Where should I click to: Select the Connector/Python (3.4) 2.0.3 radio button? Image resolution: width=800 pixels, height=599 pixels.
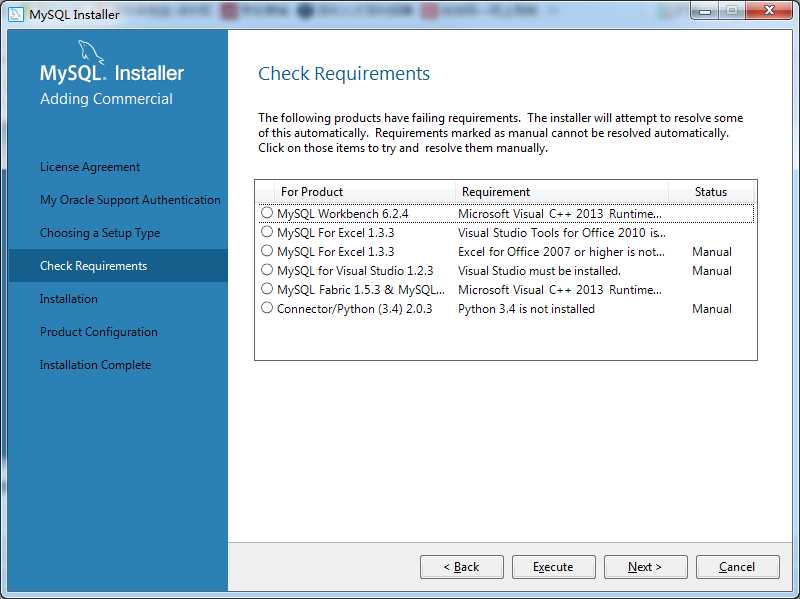tap(267, 308)
